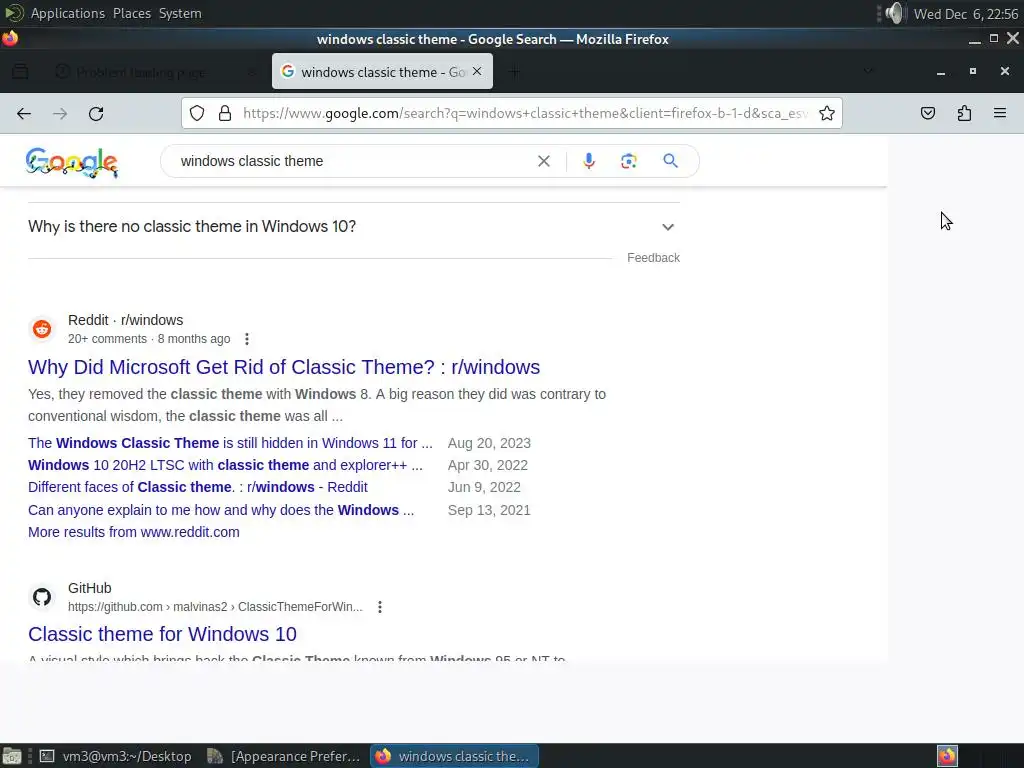Switch to vm3@vm3:~/Desktop terminal window
The height and width of the screenshot is (768, 1024).
(116, 756)
